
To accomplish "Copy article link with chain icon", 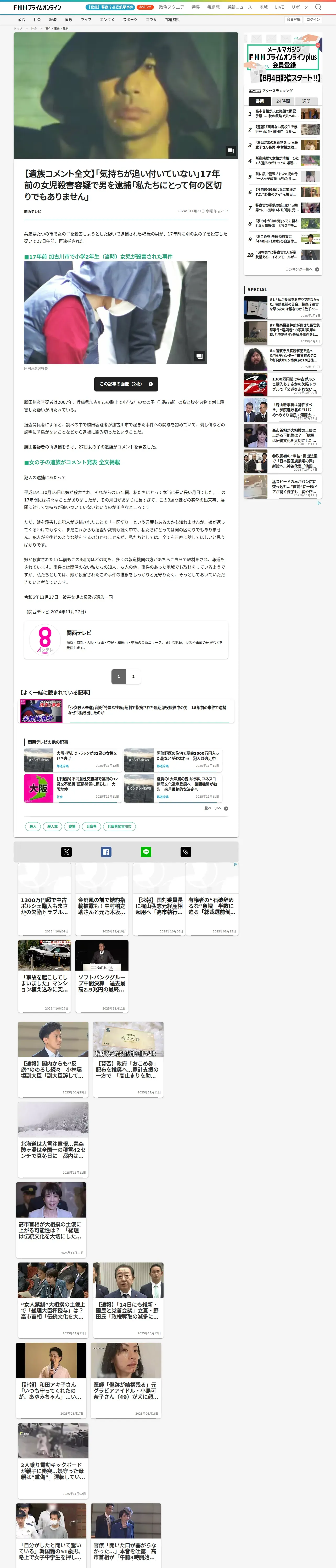I will 185,852.
